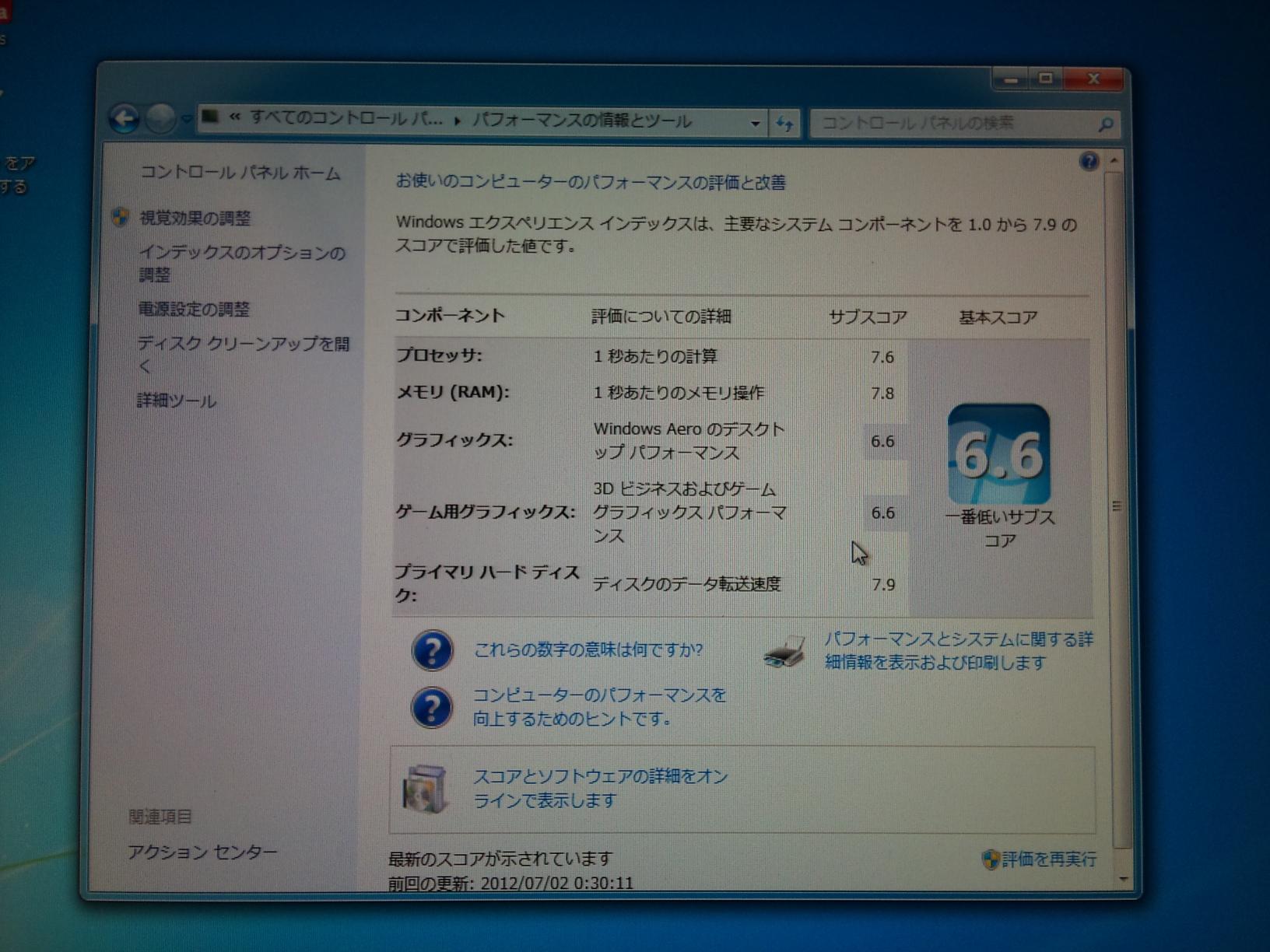Close the Control Panel window
This screenshot has height=952, width=1270.
(1094, 79)
